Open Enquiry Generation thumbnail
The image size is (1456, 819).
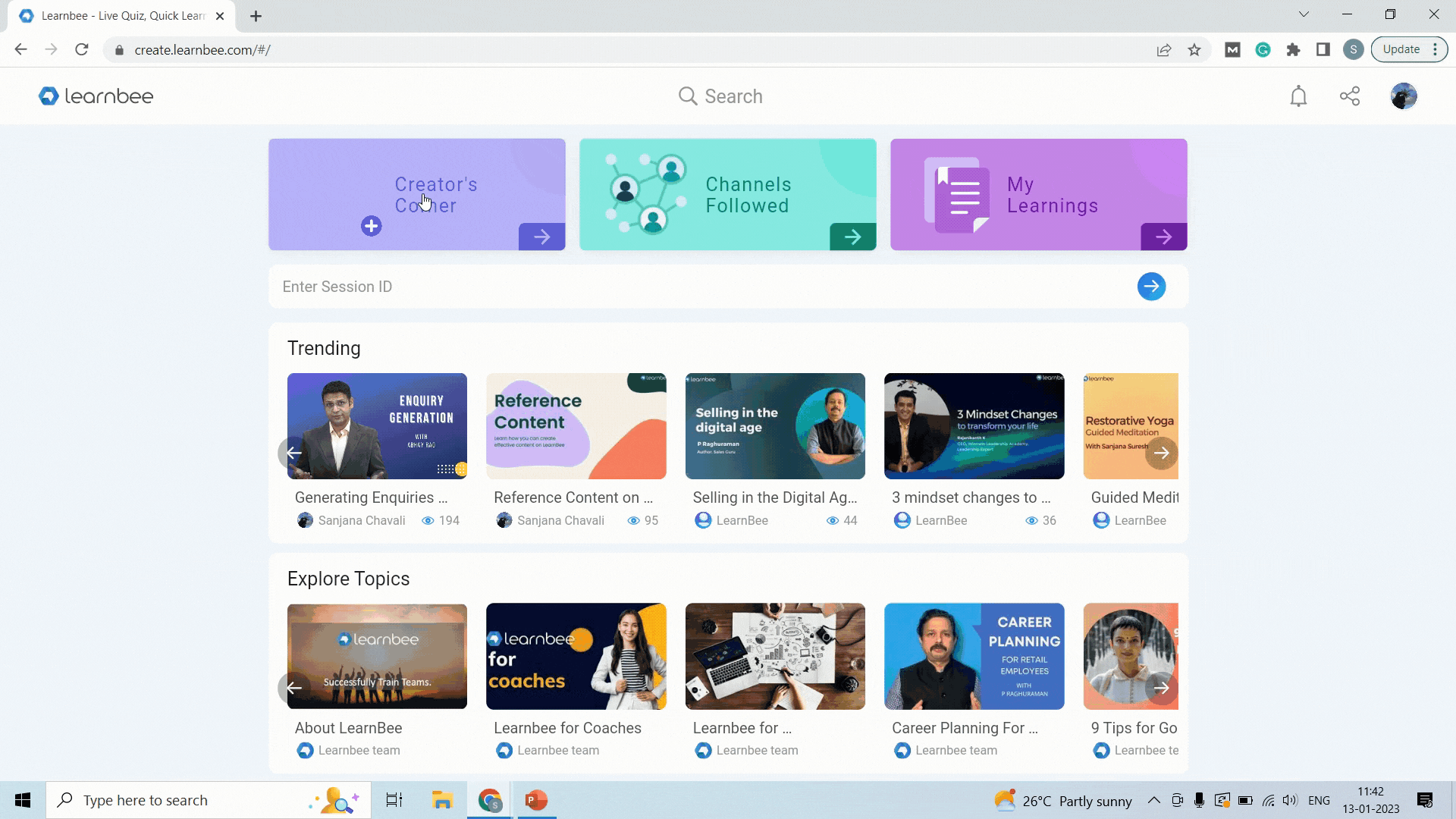click(x=377, y=425)
